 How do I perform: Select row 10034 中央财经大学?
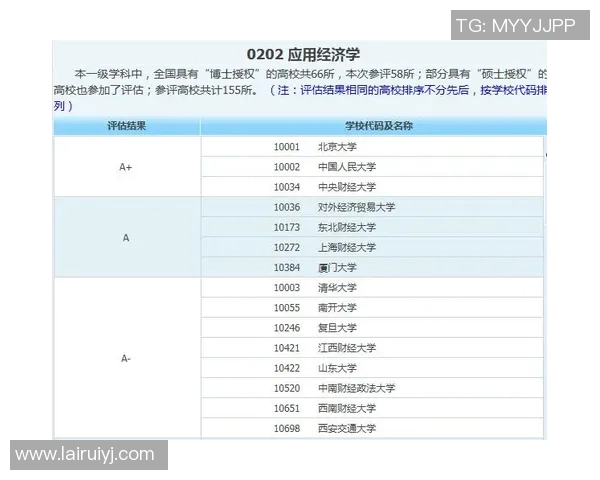(x=372, y=187)
